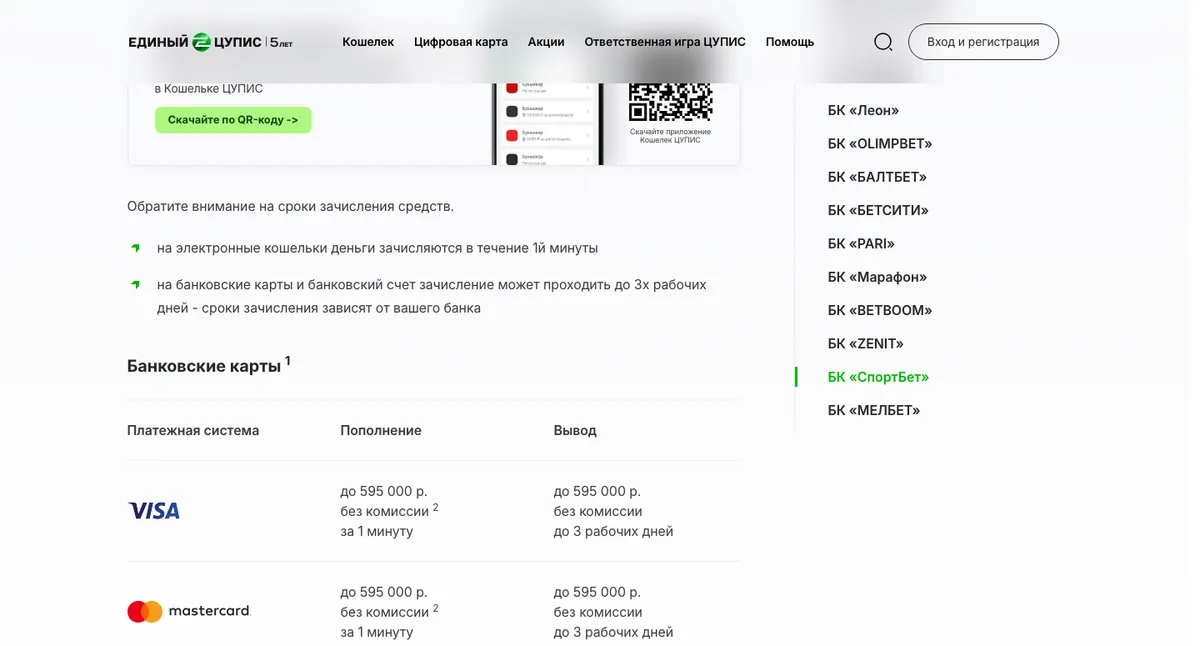Click Mastercard withdrawal без комиссии text
The width and height of the screenshot is (1200, 646).
[x=598, y=612]
